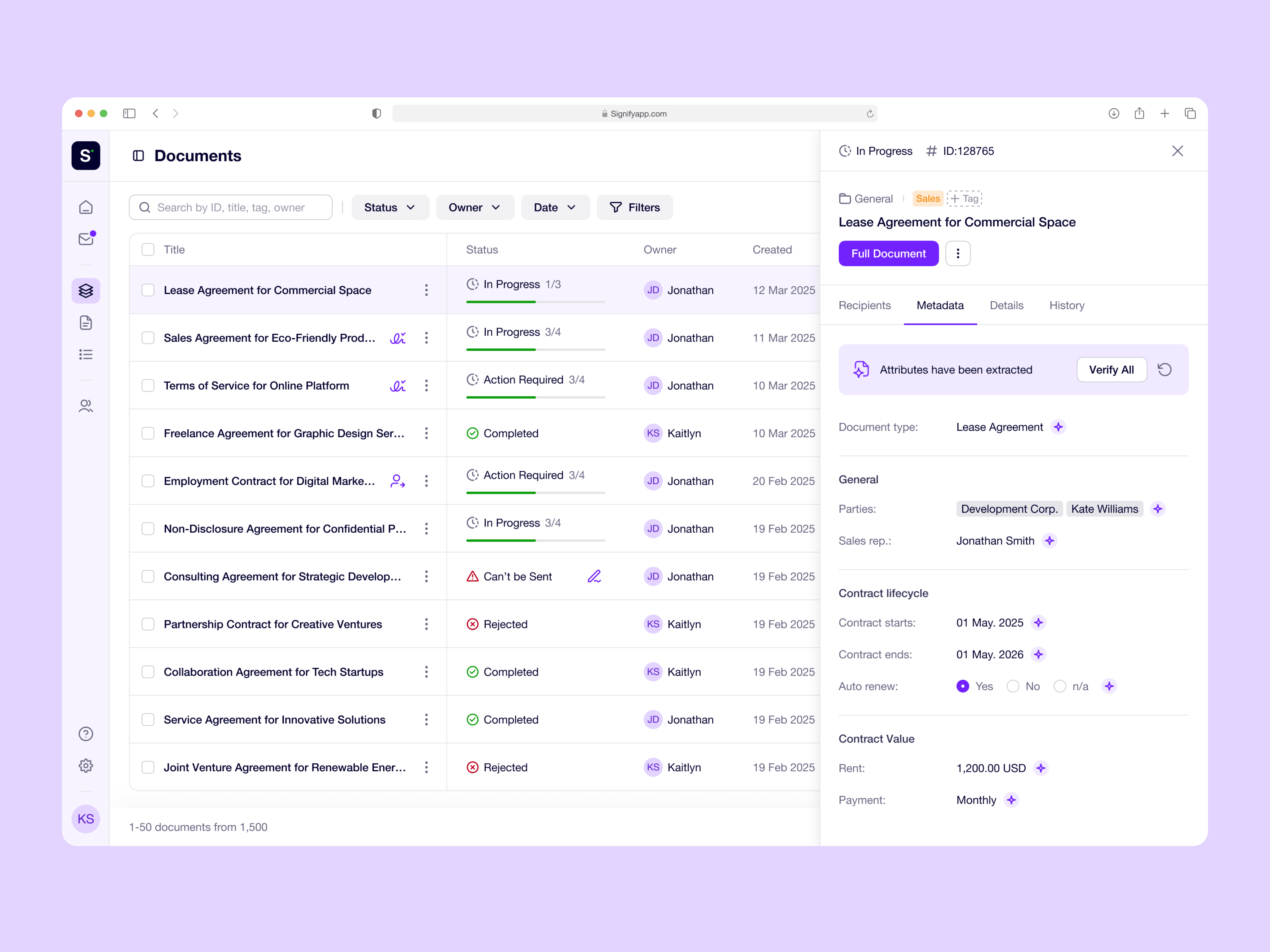Switch to the Recipients tab
Image resolution: width=1270 pixels, height=952 pixels.
pyautogui.click(x=865, y=305)
